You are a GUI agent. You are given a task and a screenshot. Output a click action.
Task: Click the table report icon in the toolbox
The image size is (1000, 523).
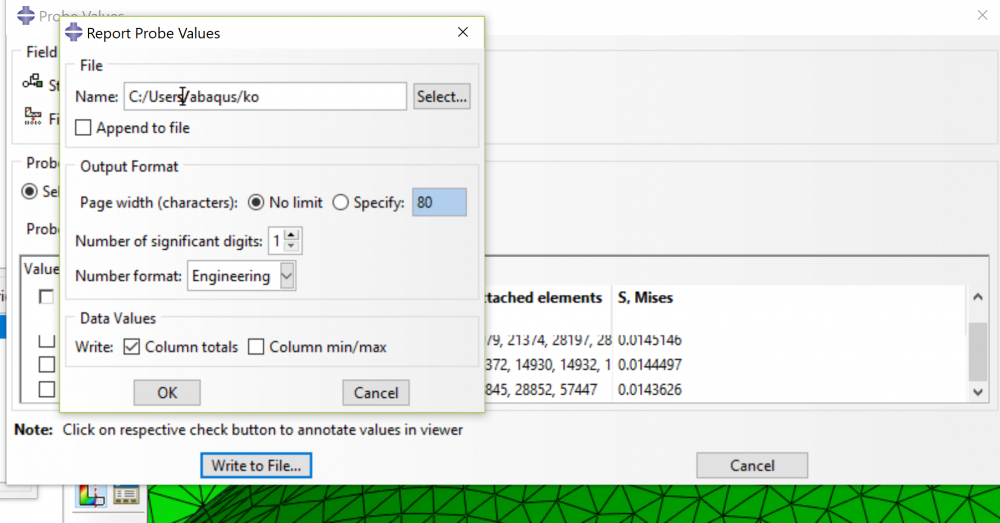(x=126, y=495)
